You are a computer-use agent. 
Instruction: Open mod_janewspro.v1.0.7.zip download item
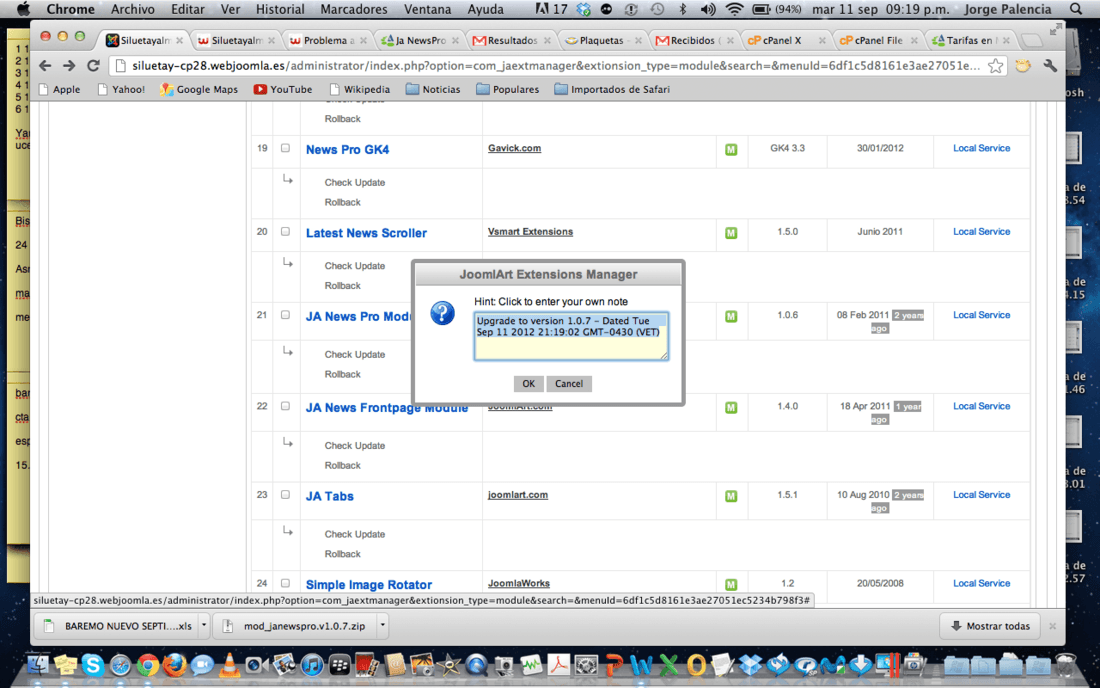click(296, 626)
